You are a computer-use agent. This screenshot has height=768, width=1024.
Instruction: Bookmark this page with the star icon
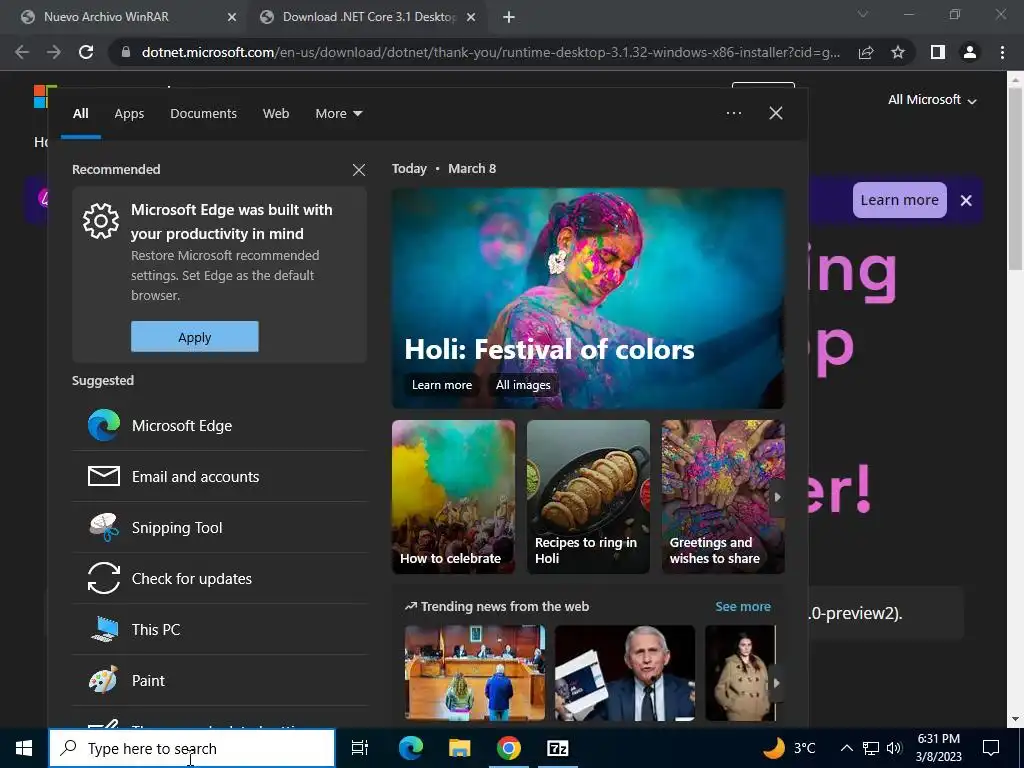point(898,52)
